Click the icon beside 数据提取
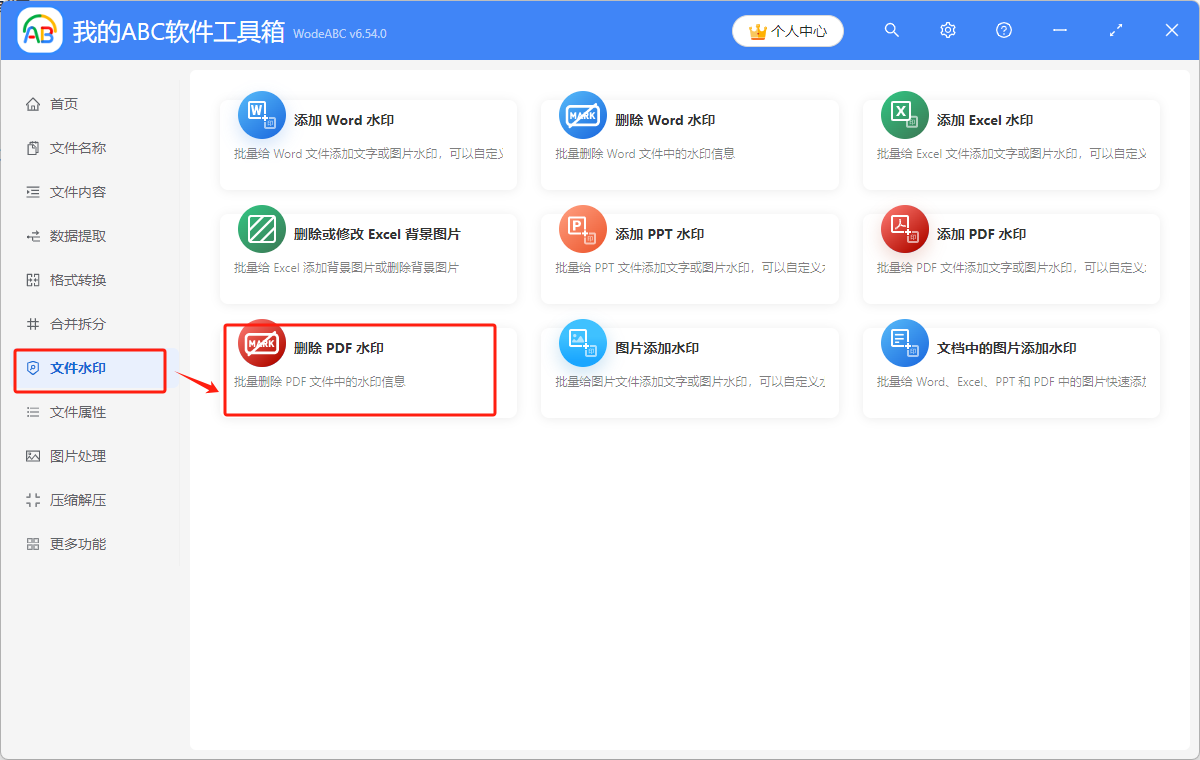 33,236
